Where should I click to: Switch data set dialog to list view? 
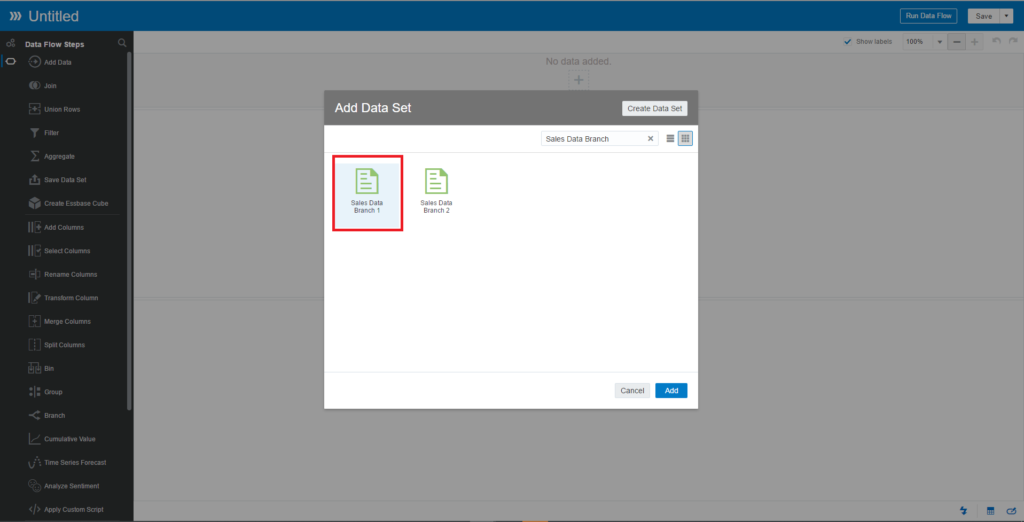tap(670, 139)
